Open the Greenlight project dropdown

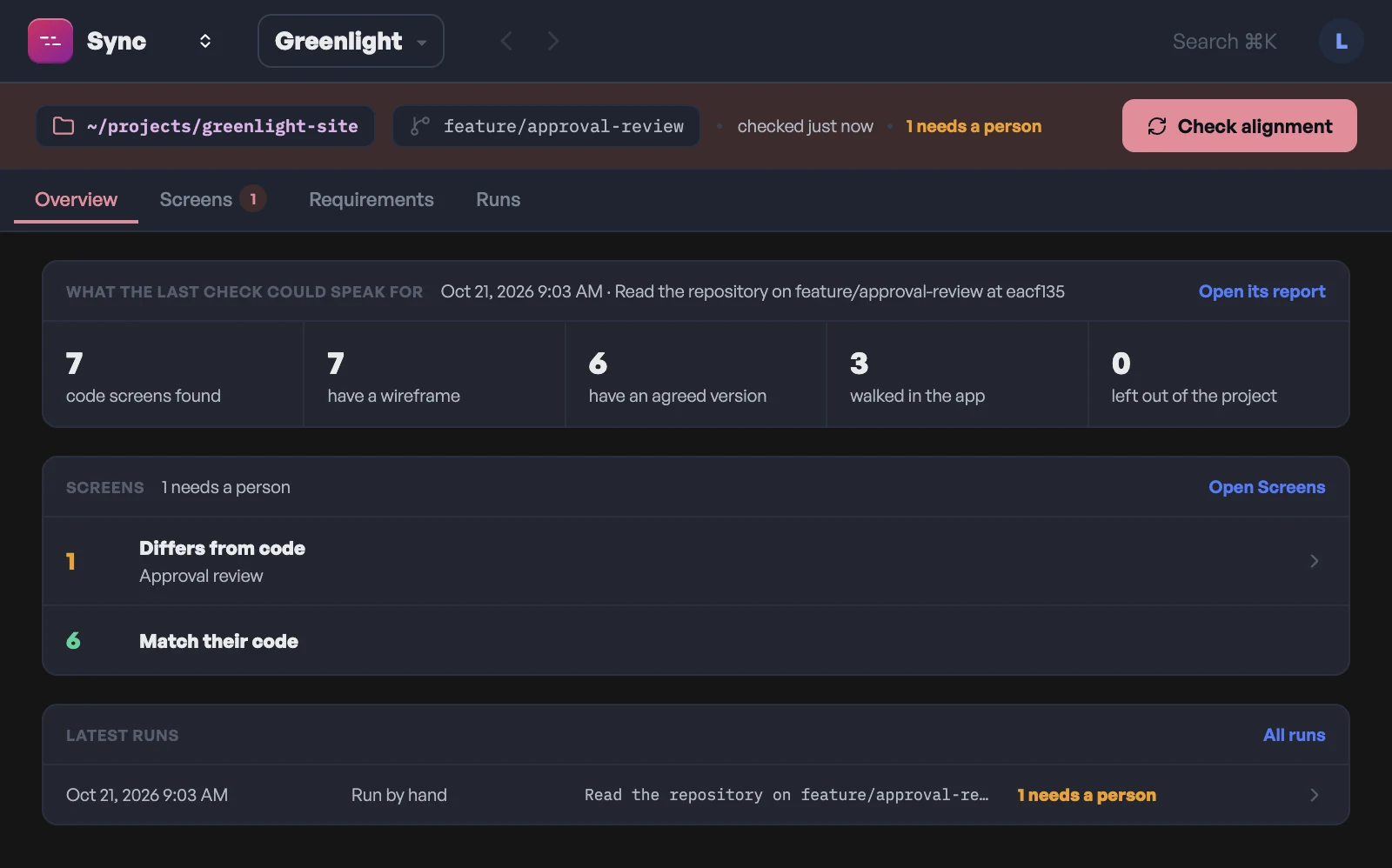(x=351, y=41)
